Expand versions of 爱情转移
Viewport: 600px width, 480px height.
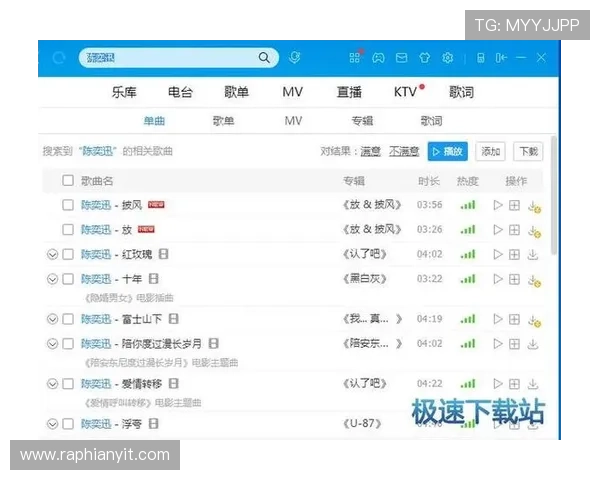click(52, 384)
